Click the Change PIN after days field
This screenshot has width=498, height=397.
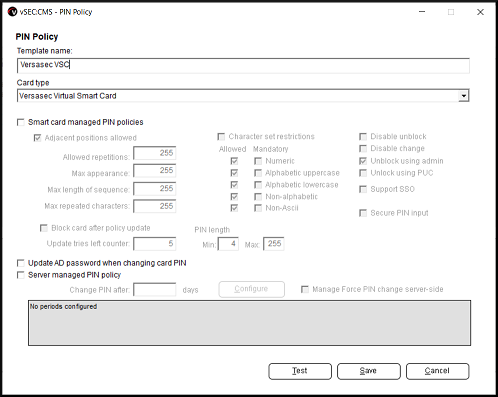coord(155,290)
